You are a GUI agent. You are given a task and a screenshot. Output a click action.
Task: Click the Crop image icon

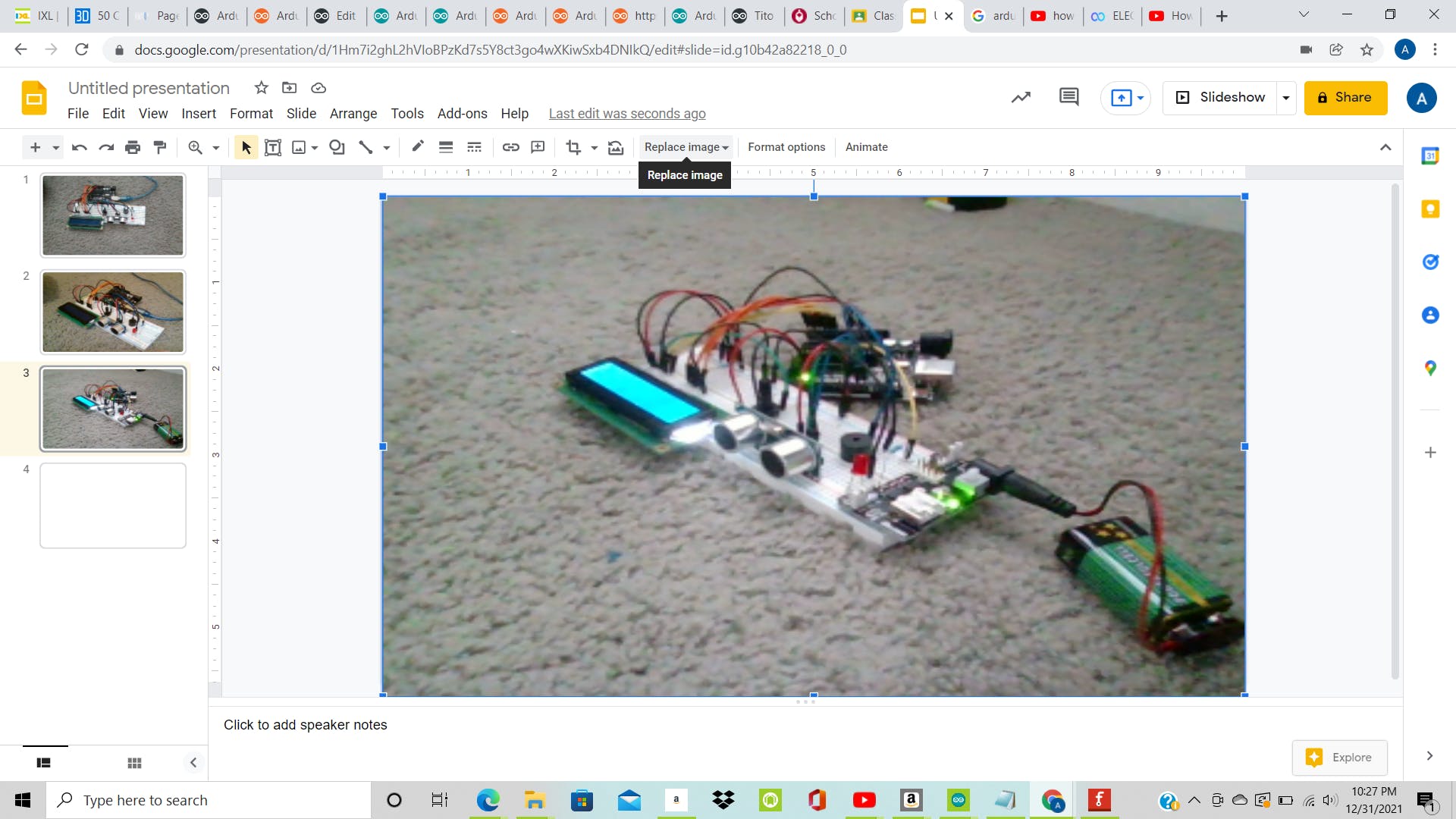tap(573, 147)
